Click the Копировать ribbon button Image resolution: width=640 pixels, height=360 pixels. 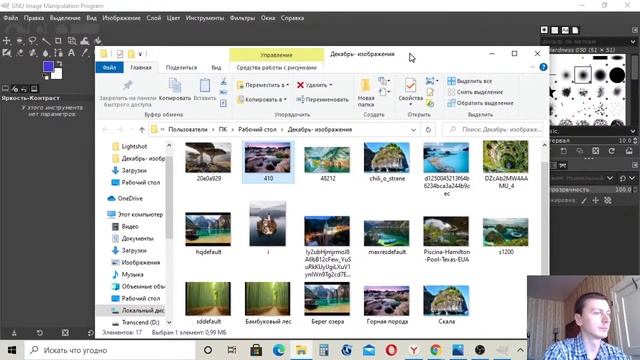point(175,90)
